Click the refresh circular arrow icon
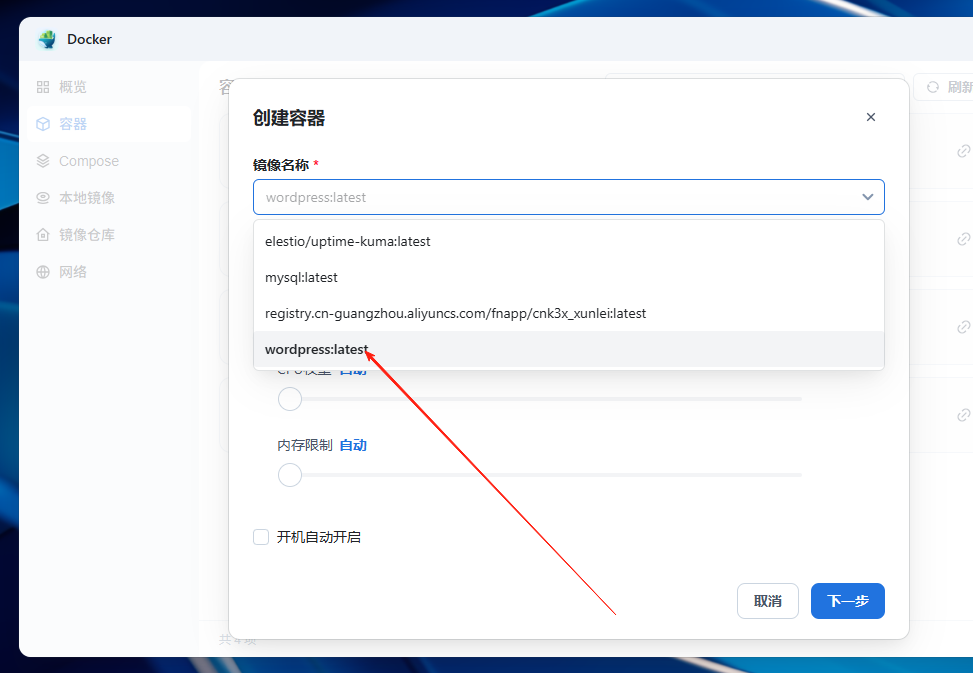This screenshot has height=673, width=973. tap(933, 87)
